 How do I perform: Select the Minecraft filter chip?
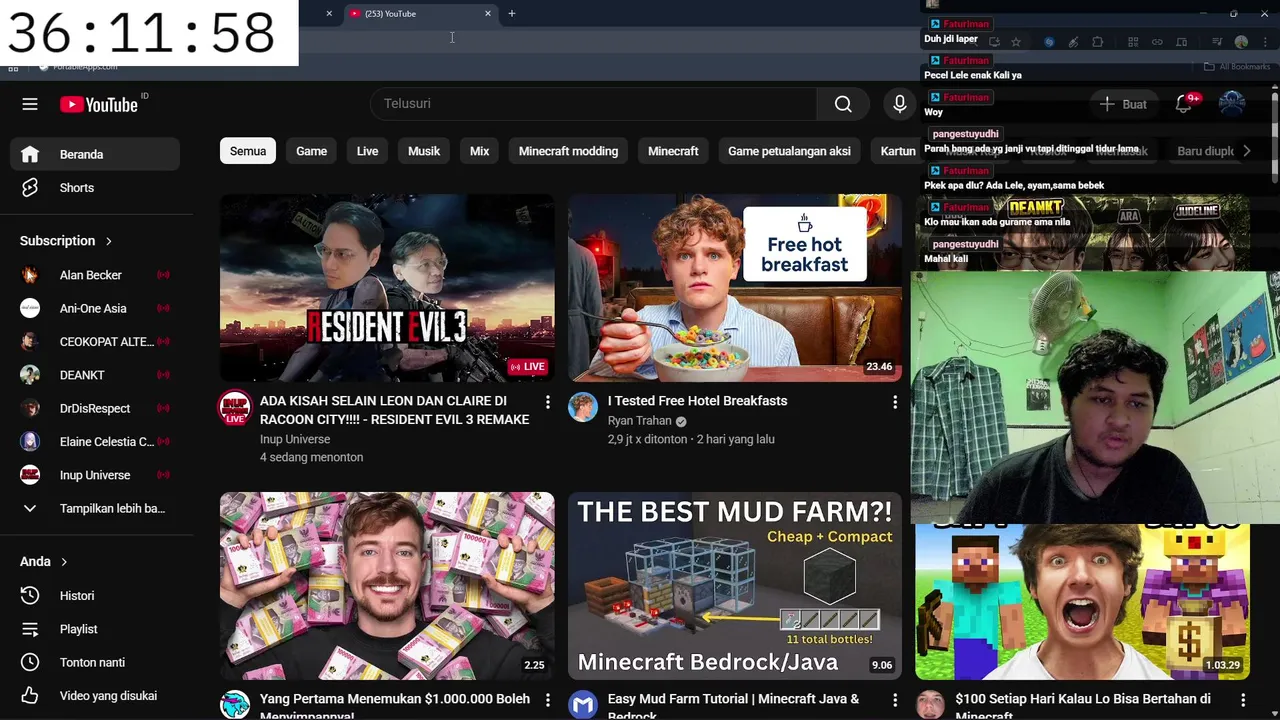tap(673, 151)
